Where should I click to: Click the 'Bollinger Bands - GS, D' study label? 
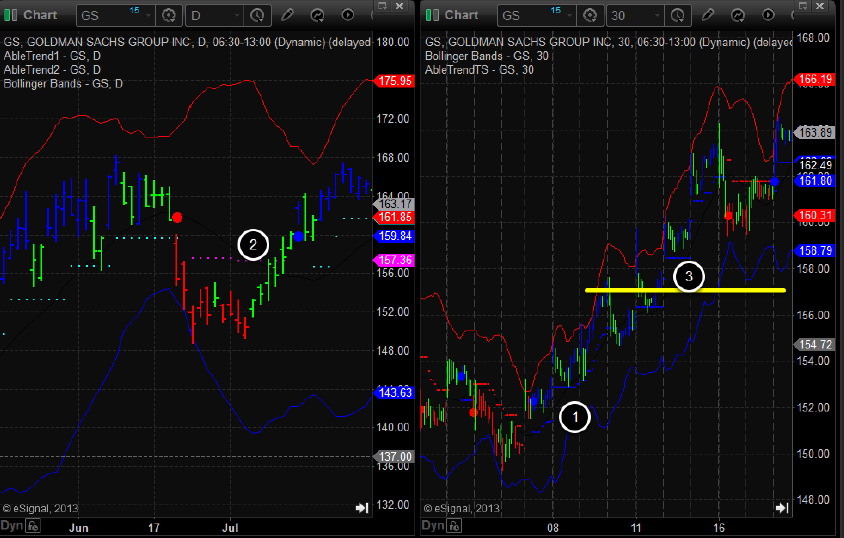64,84
